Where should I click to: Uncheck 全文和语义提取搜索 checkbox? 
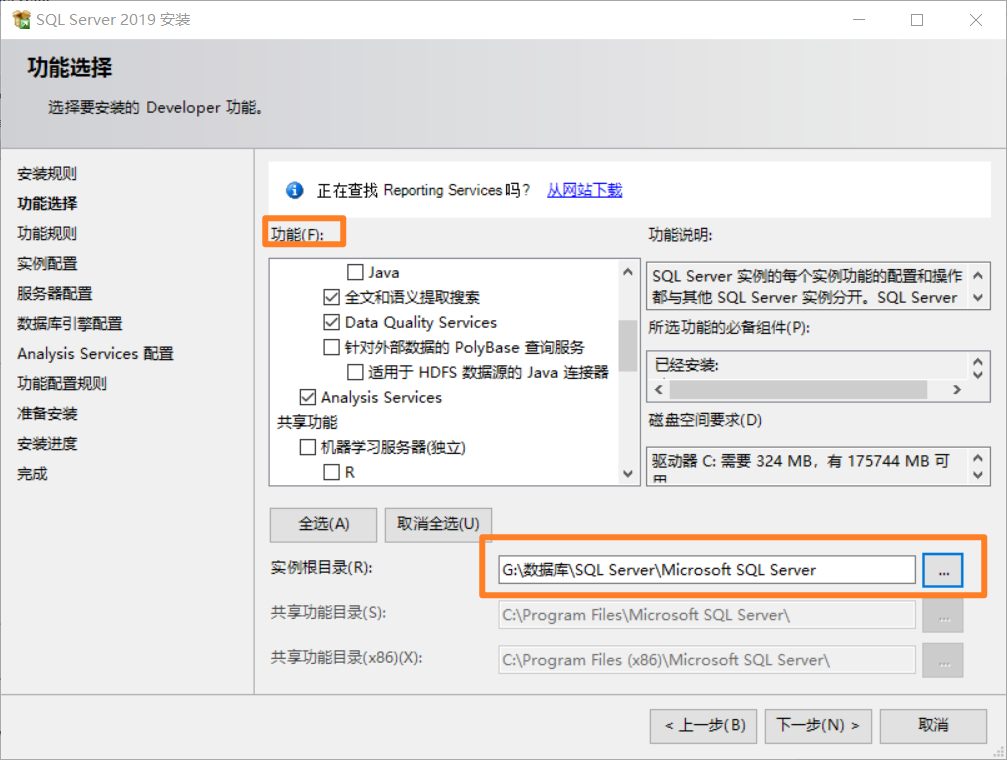click(331, 297)
